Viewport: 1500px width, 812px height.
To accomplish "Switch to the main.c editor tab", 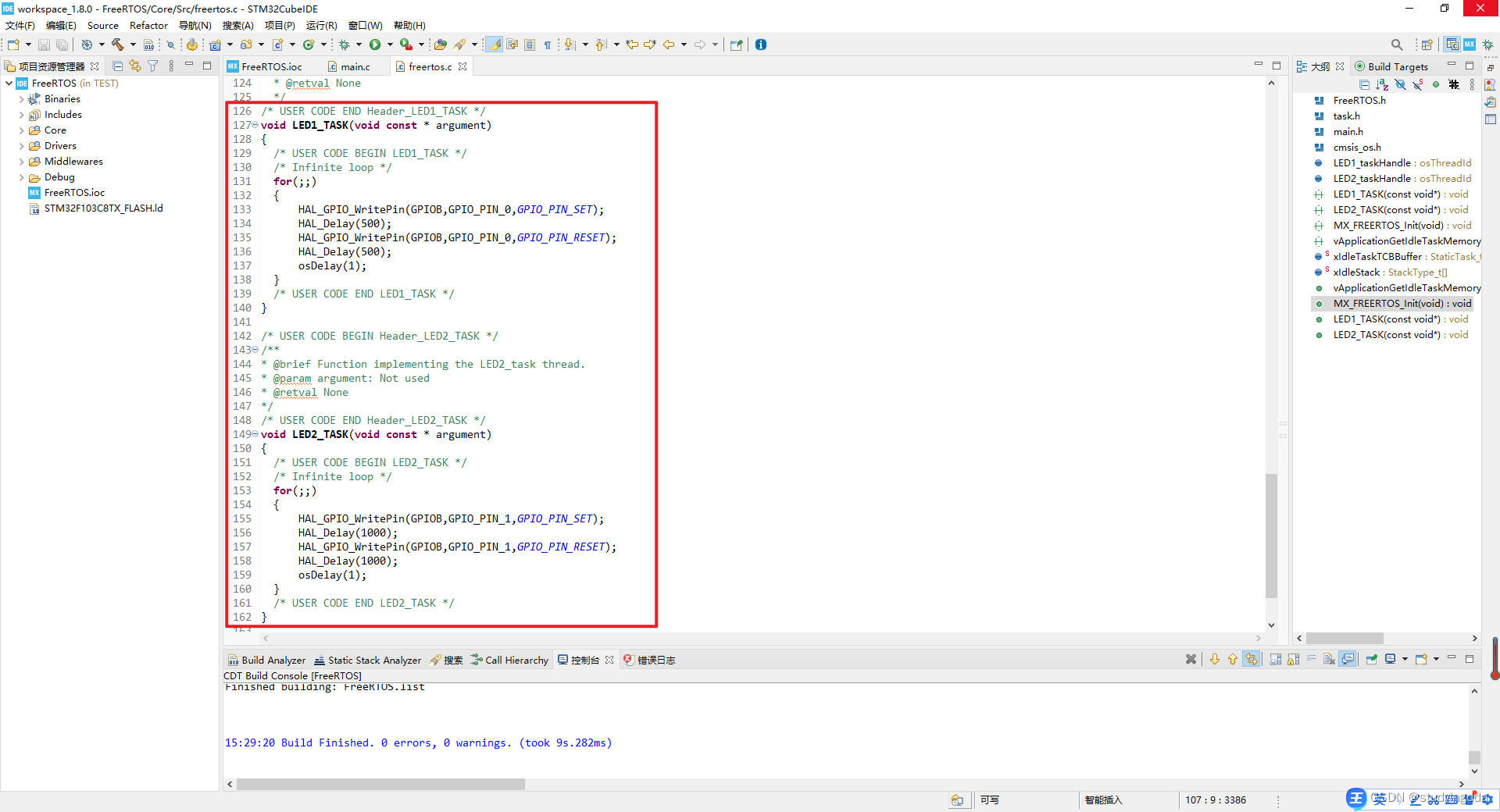I will [354, 66].
